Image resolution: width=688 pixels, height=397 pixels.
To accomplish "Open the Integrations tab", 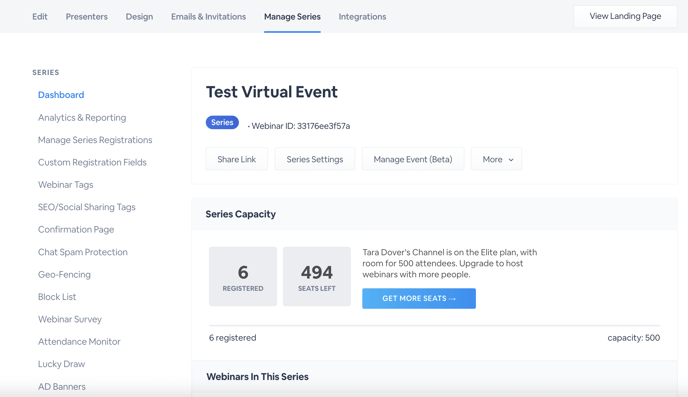I will [x=362, y=17].
